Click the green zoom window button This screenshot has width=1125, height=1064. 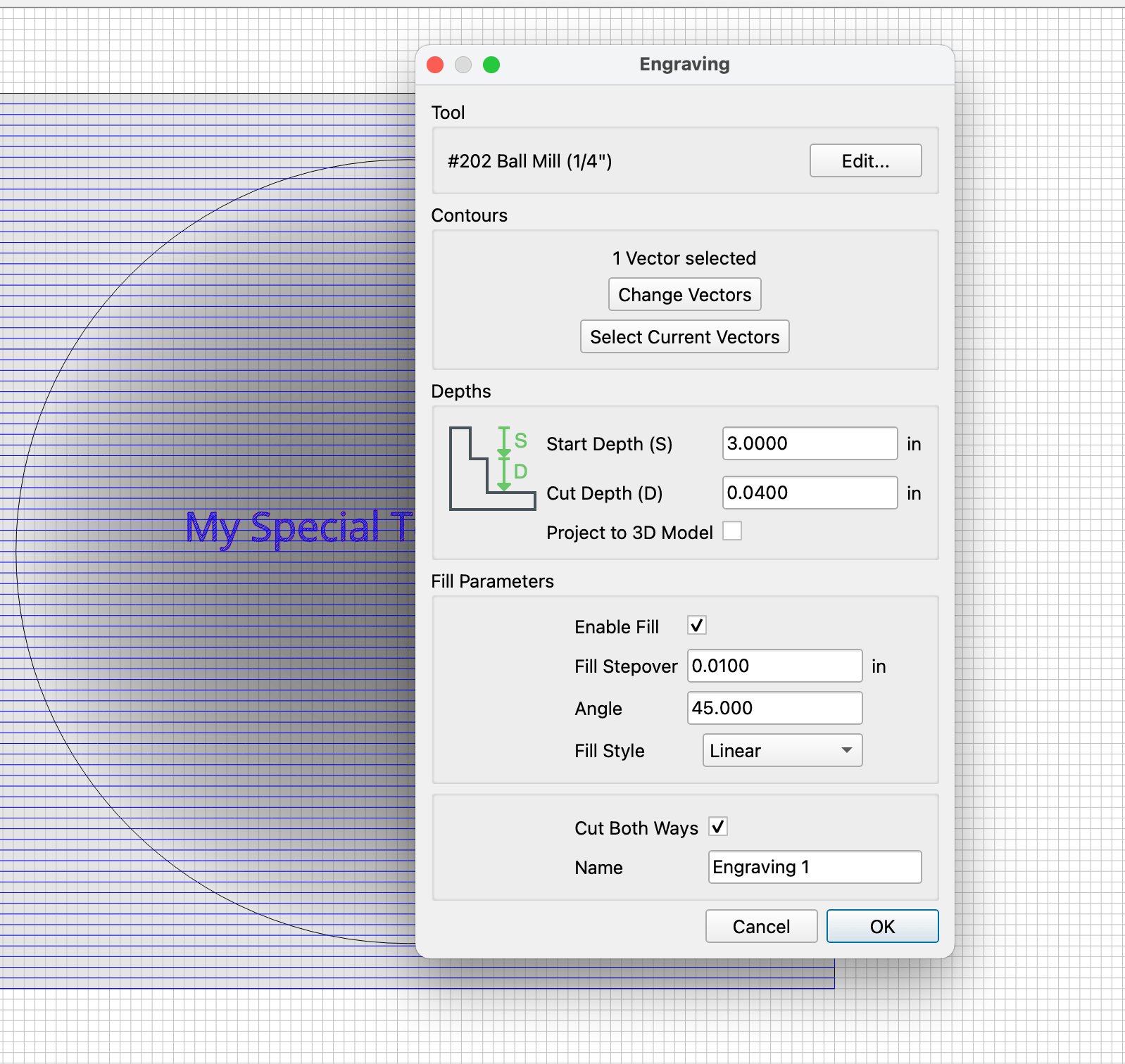tap(491, 65)
